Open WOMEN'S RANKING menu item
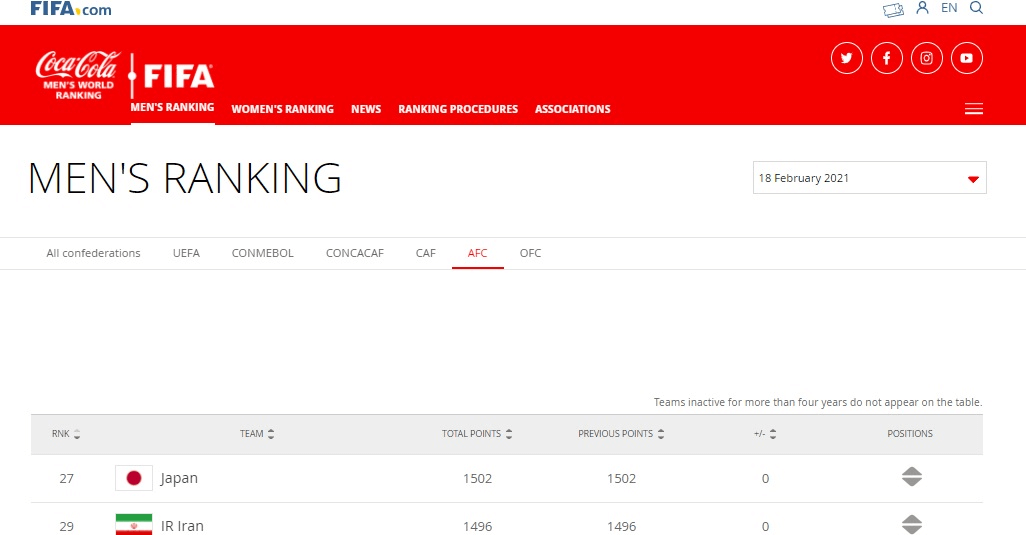The width and height of the screenshot is (1026, 535). click(x=282, y=109)
